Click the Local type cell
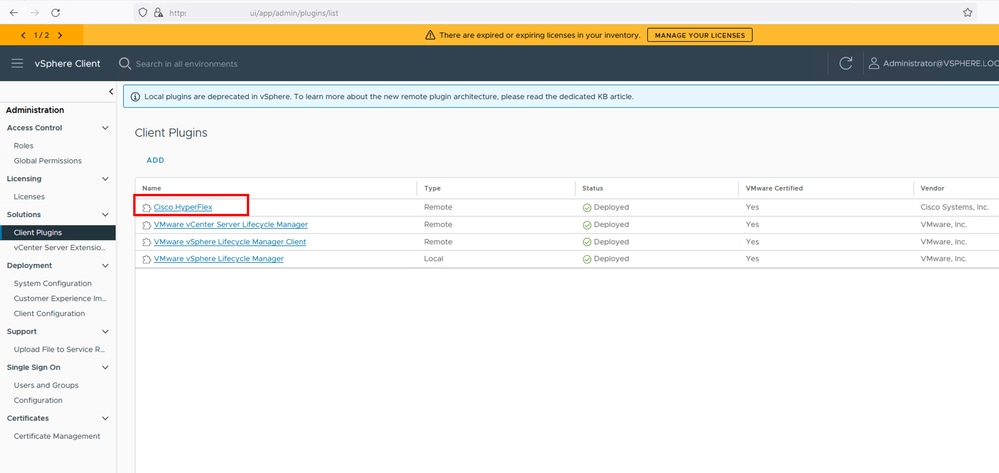Screen dimensions: 999x473 click(x=433, y=259)
